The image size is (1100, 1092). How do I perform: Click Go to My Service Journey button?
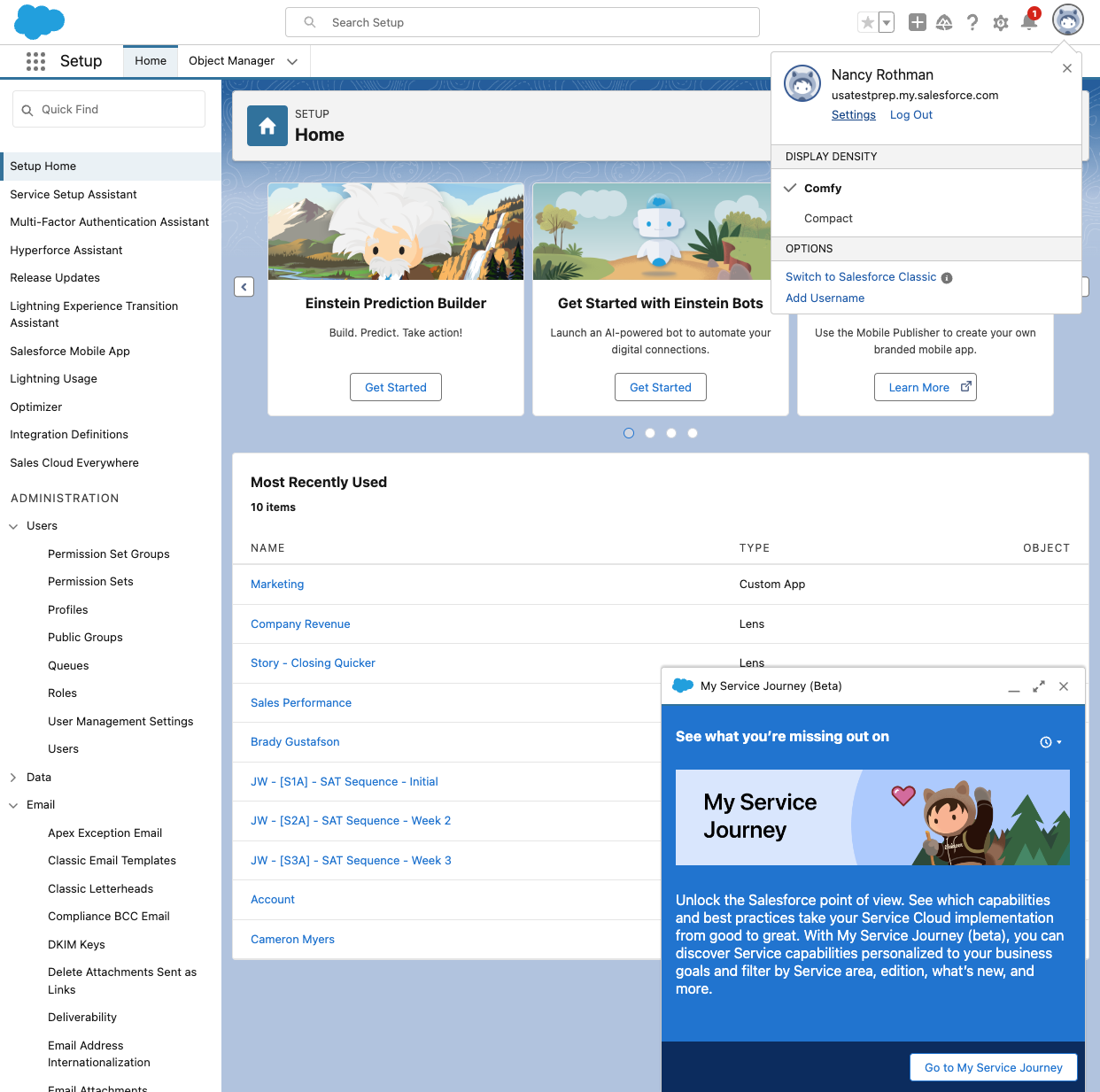point(994,1067)
